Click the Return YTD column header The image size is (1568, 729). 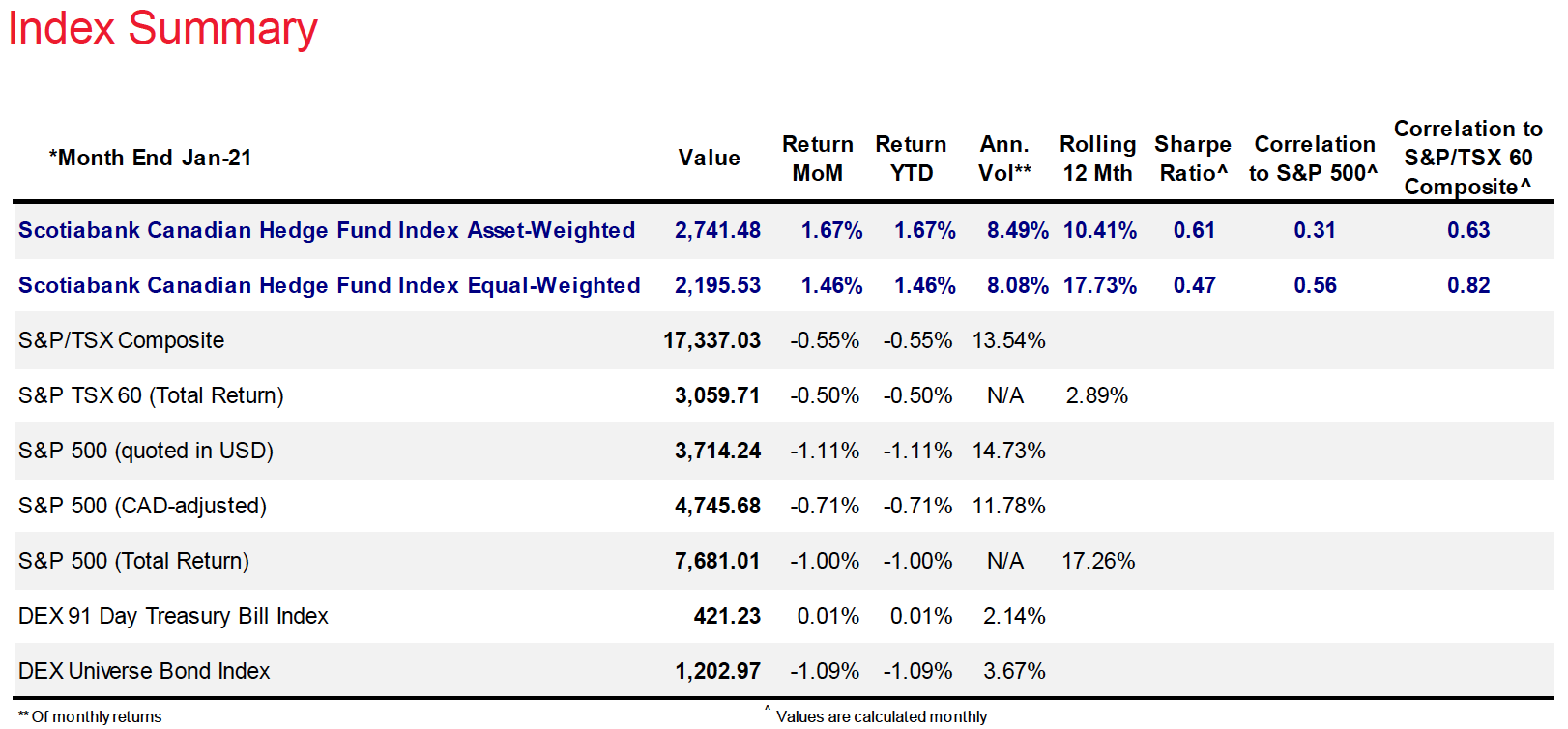pos(911,159)
